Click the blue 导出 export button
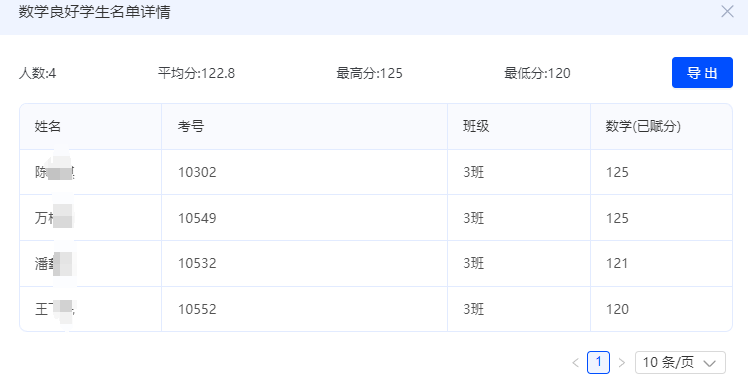 tap(702, 73)
